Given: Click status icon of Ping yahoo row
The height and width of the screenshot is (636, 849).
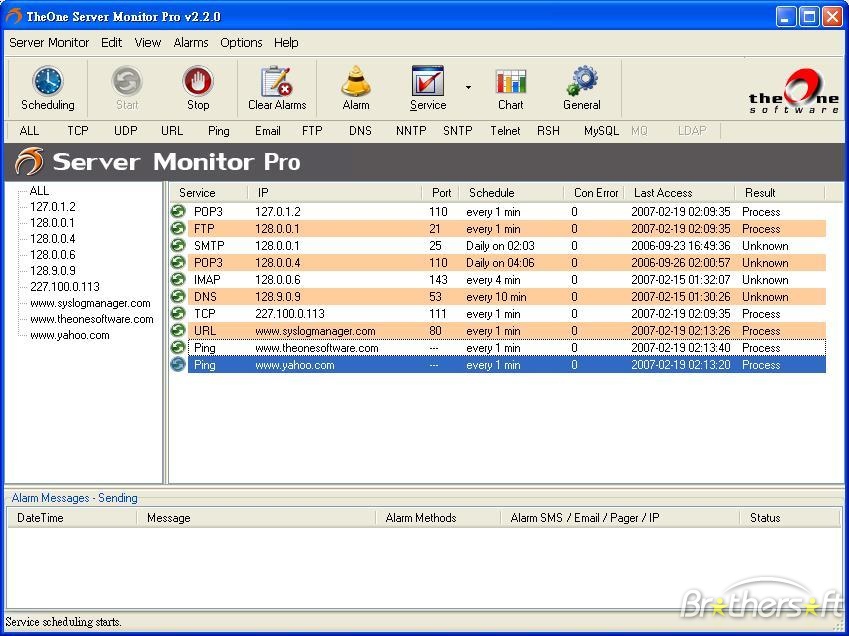Looking at the screenshot, I should 178,365.
